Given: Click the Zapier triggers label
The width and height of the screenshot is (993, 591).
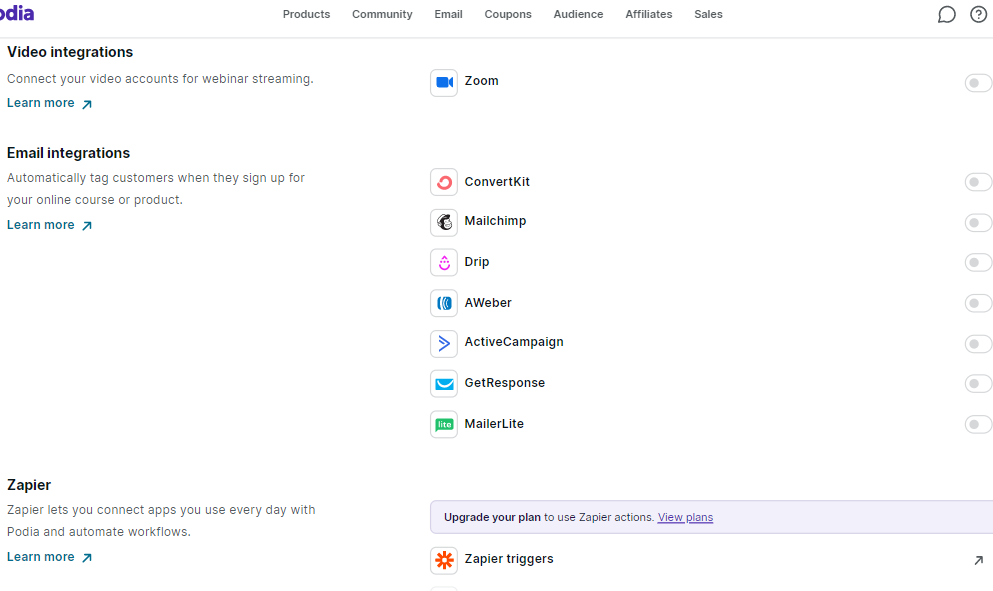Looking at the screenshot, I should tap(509, 559).
